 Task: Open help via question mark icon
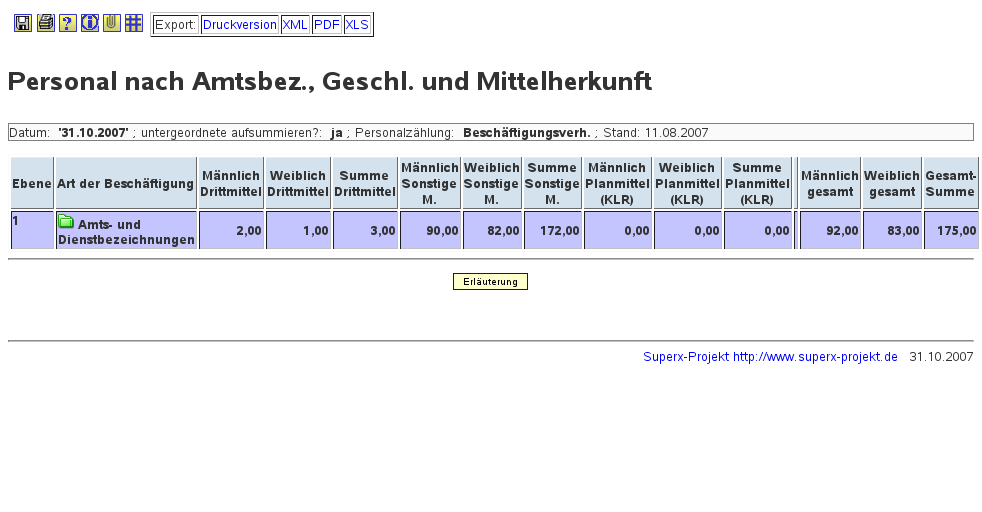(x=67, y=23)
